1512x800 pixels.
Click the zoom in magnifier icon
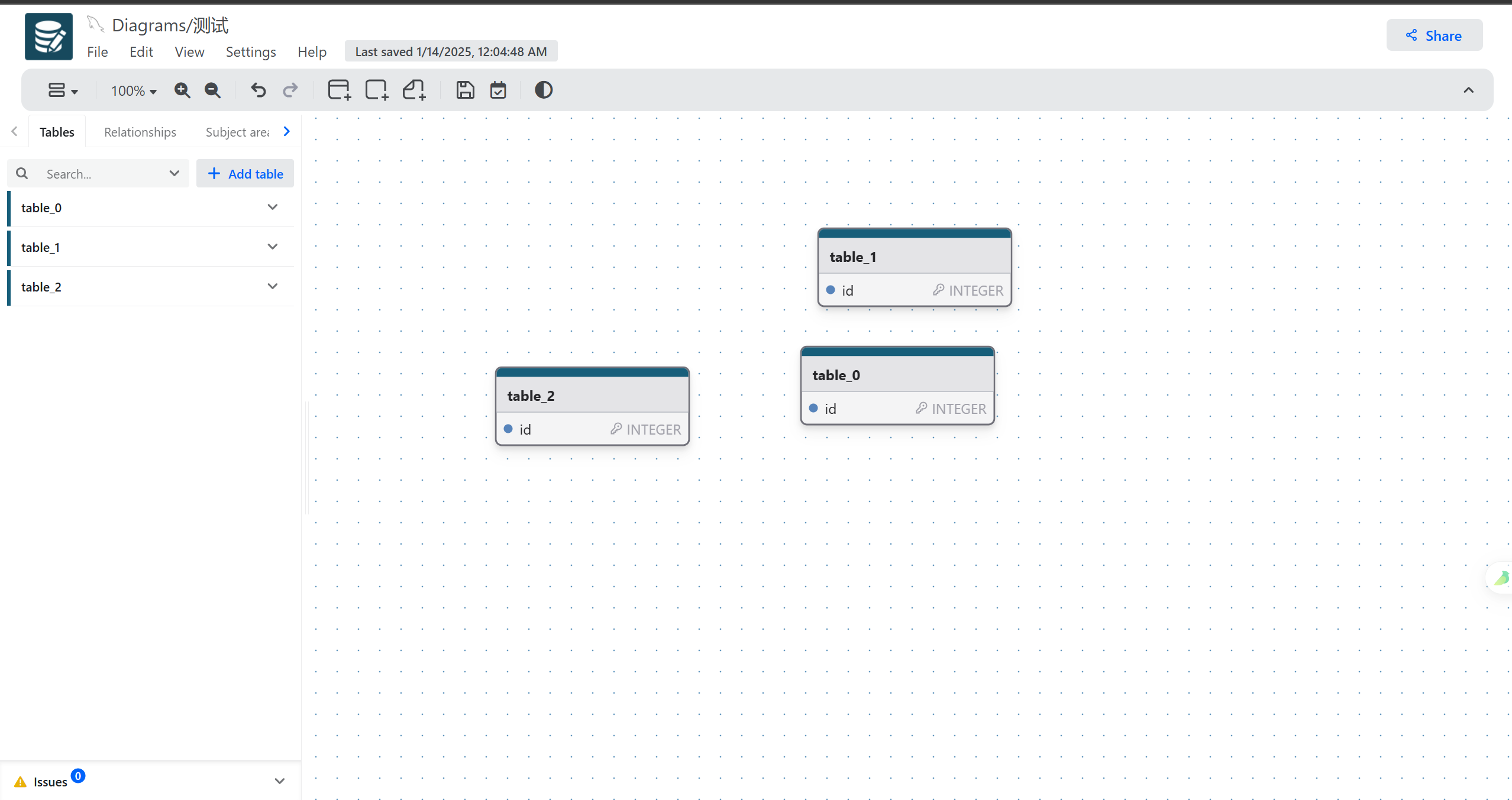tap(182, 90)
